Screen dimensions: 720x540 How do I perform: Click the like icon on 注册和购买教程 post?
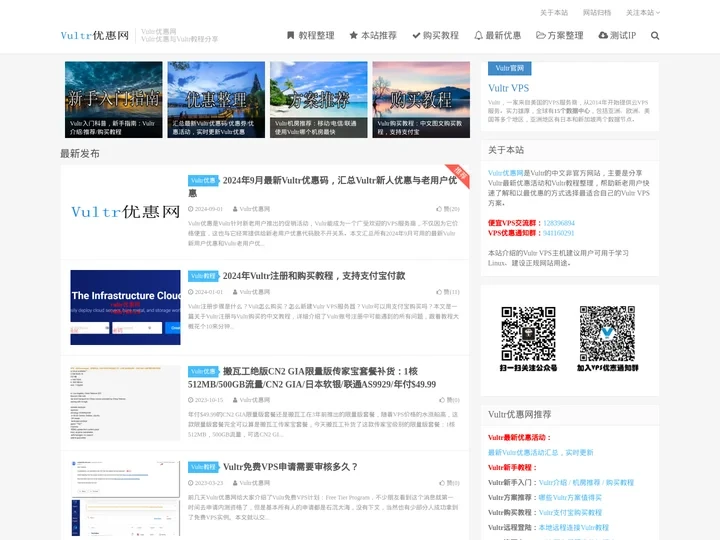(439, 292)
